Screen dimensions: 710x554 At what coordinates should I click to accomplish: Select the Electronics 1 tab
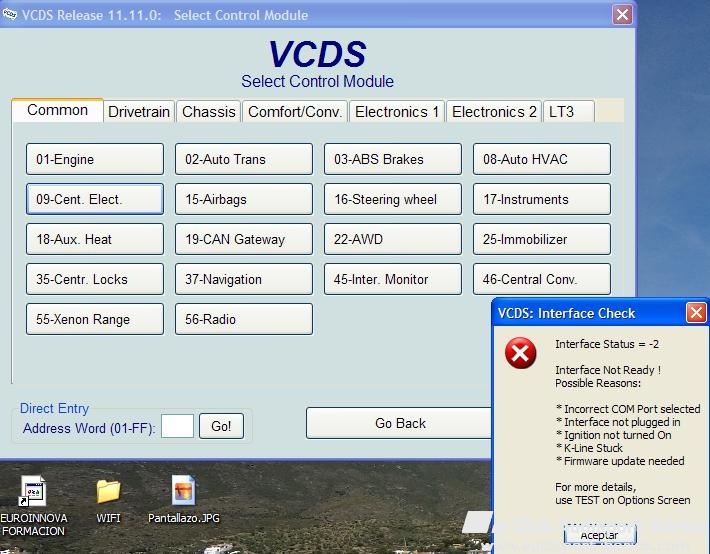397,112
